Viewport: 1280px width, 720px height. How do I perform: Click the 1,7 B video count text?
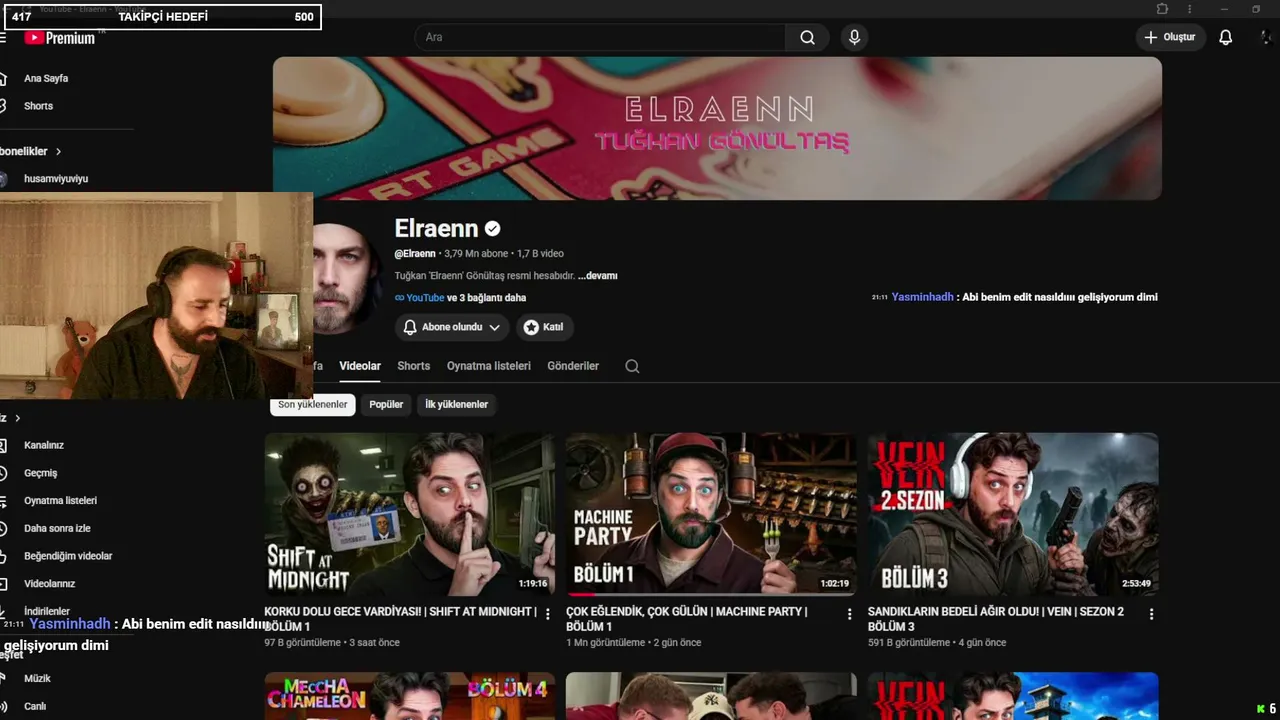[x=540, y=254]
